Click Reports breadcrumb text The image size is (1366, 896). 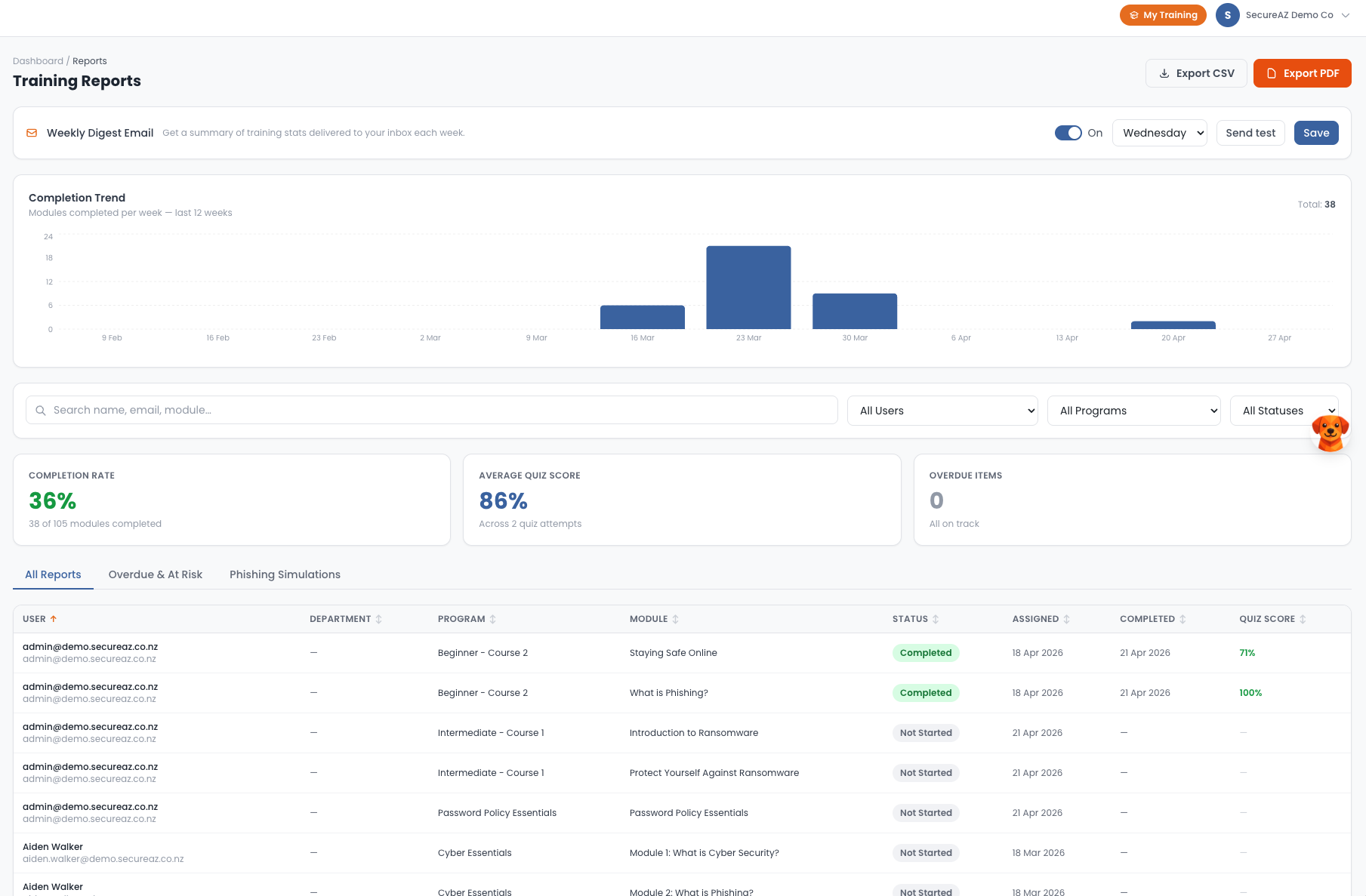tap(90, 61)
